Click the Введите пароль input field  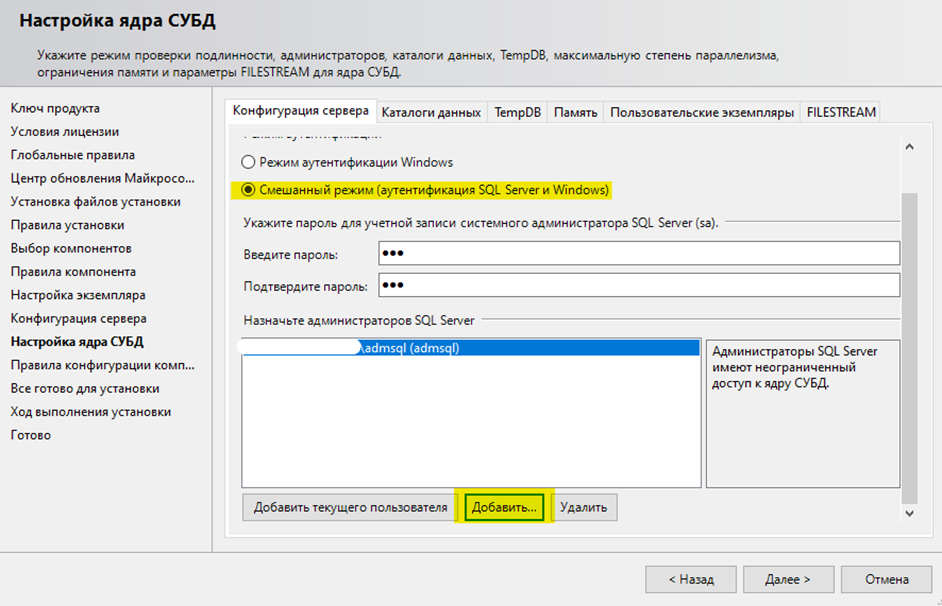(639, 254)
